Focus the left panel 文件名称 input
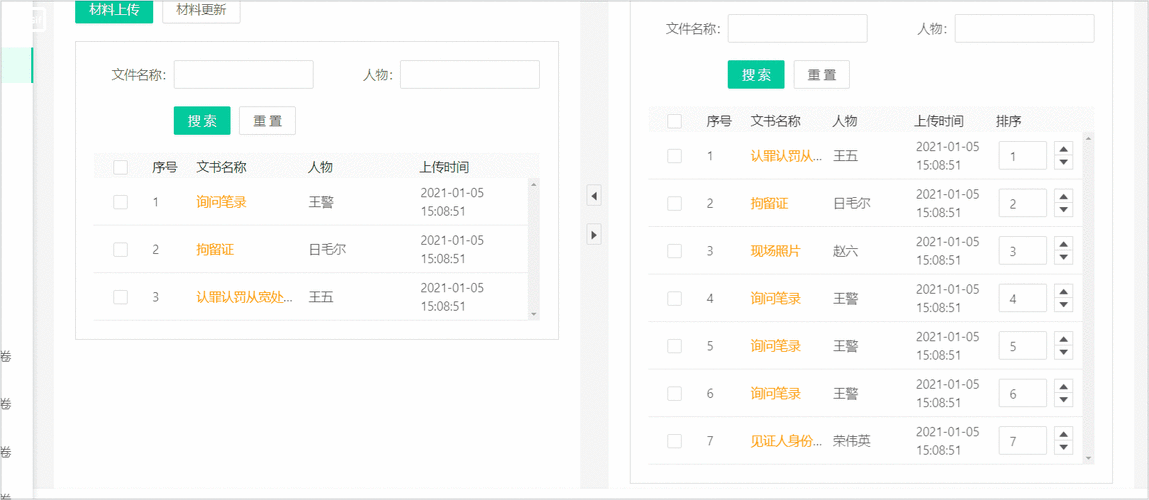The height and width of the screenshot is (500, 1149). point(243,75)
